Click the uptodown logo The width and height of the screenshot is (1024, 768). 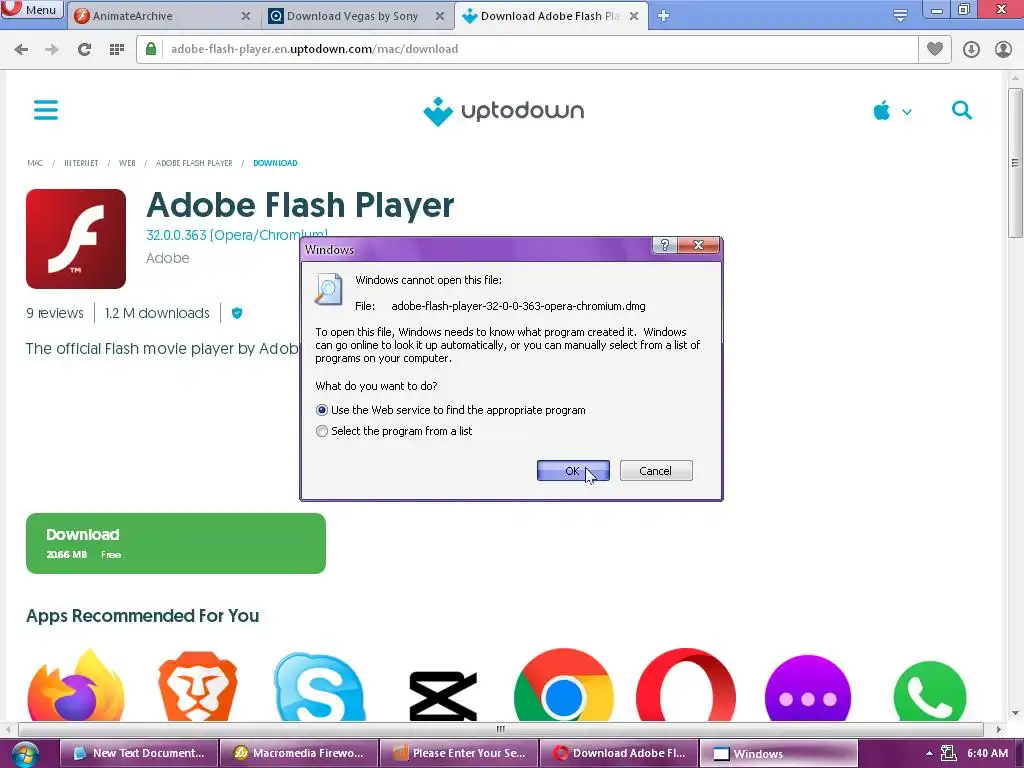[504, 111]
